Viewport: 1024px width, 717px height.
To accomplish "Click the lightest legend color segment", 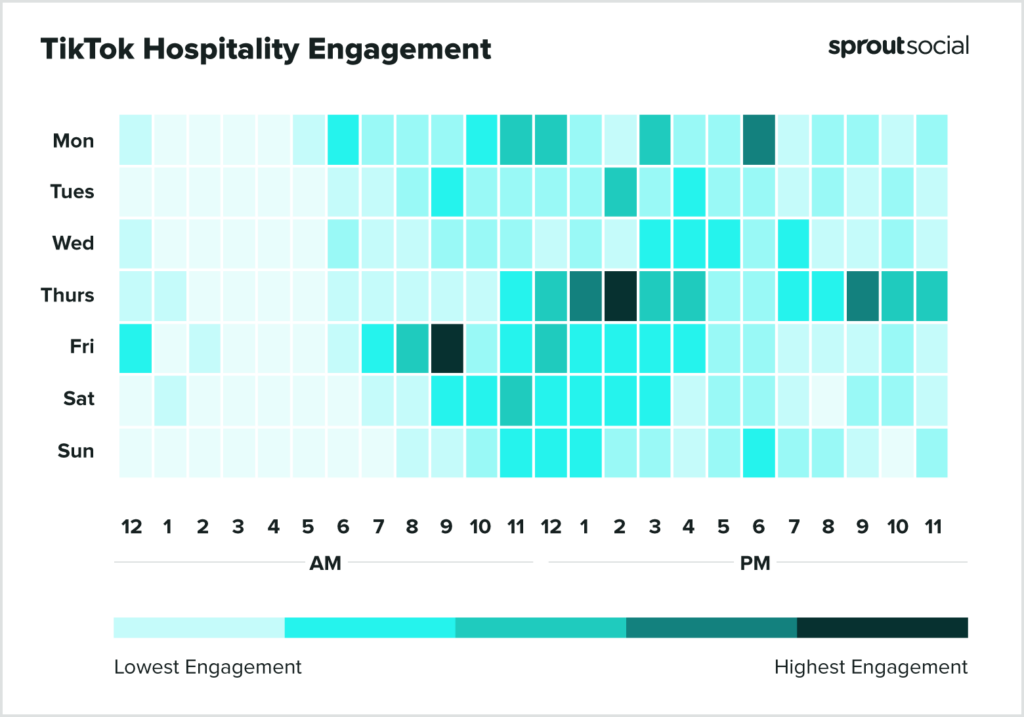I will tap(199, 628).
